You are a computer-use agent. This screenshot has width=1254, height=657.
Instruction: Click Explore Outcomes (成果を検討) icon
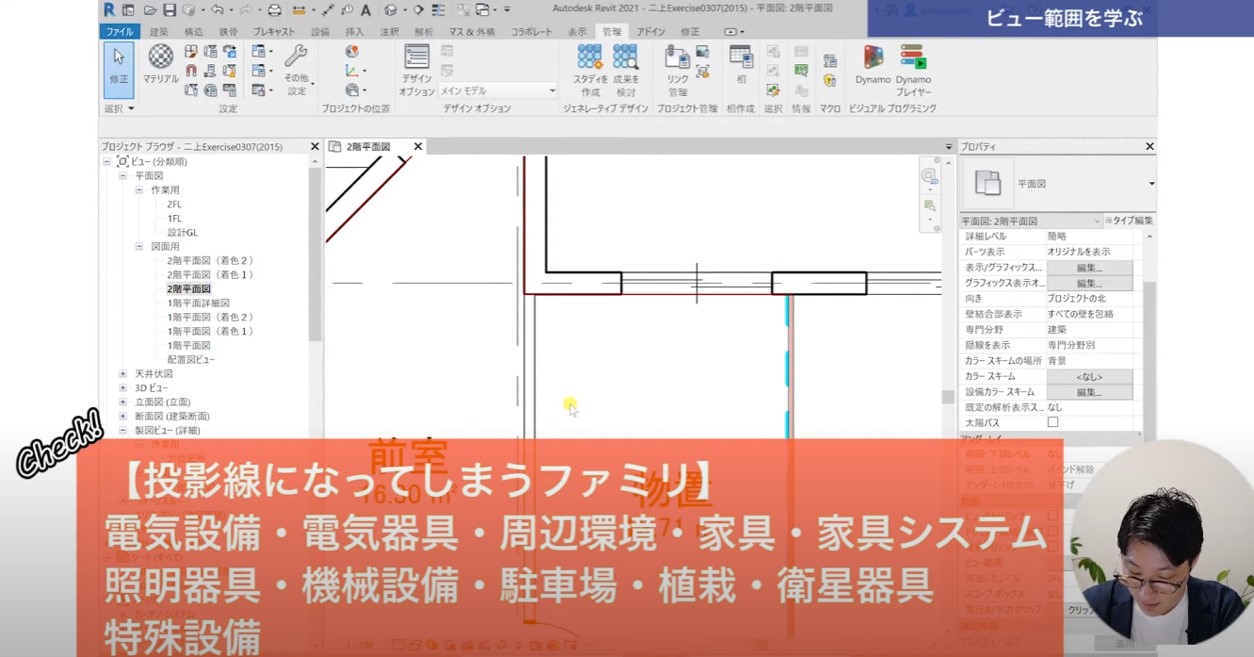[x=626, y=69]
